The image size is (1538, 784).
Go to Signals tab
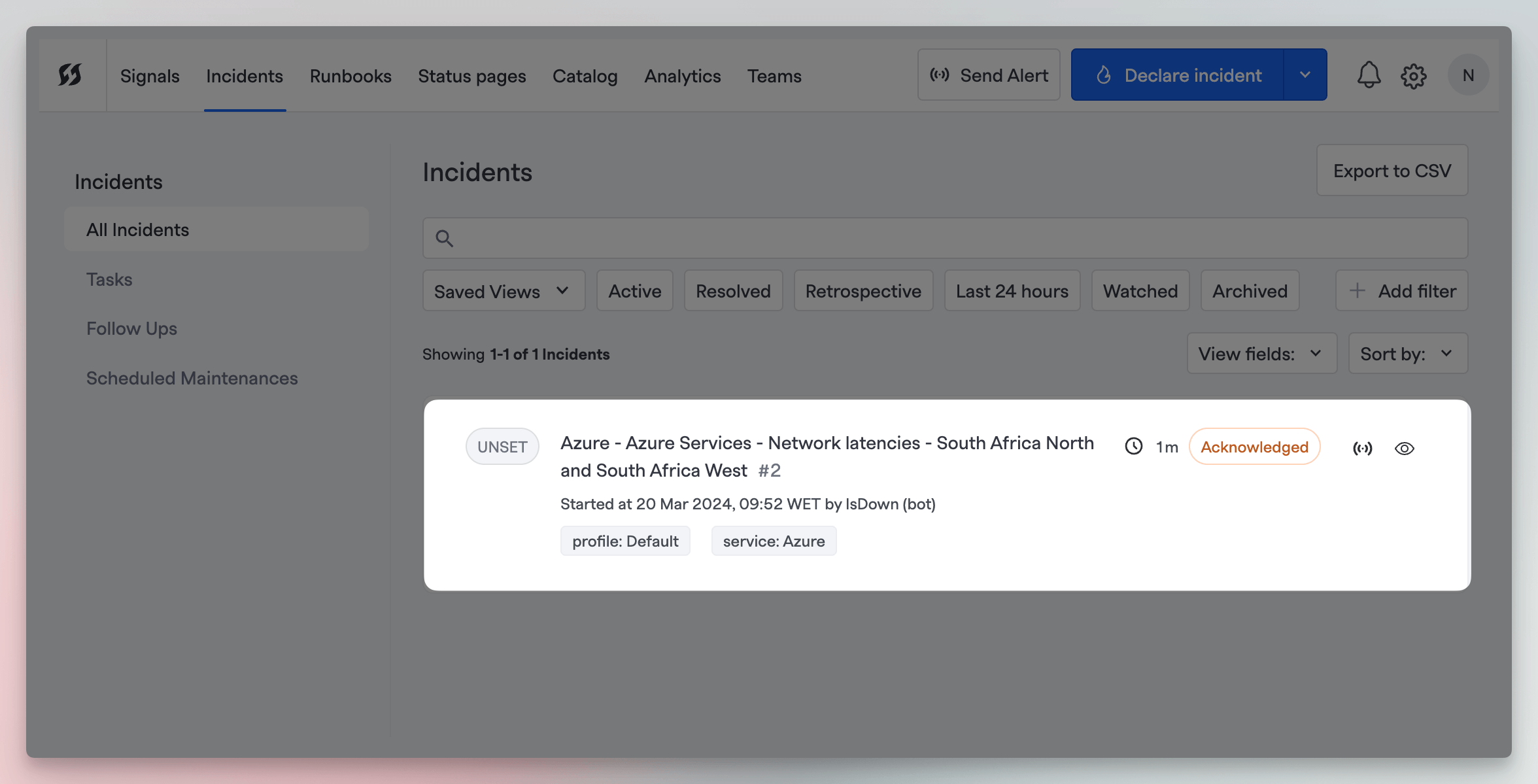point(150,76)
